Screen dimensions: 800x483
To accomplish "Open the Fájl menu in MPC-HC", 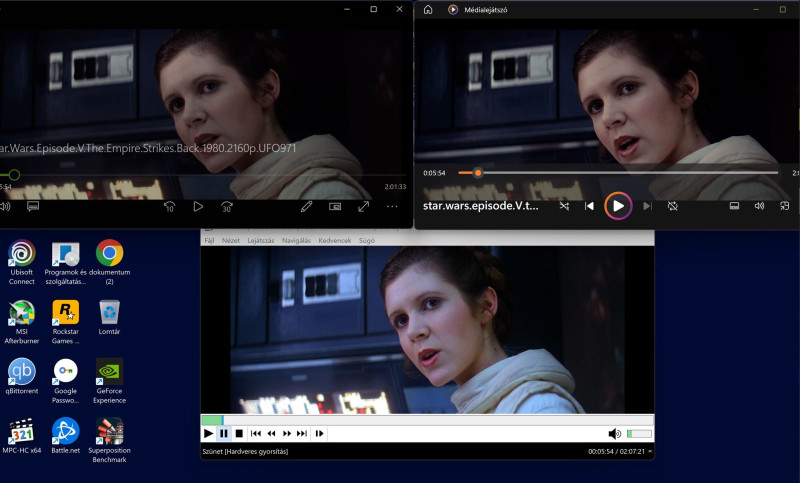I will click(209, 240).
